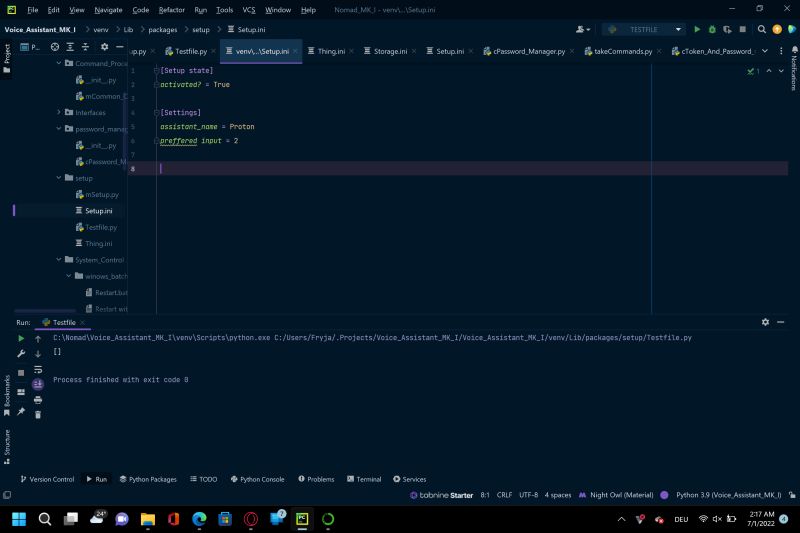Open the Refactor menu
This screenshot has height=533, width=800.
pyautogui.click(x=171, y=10)
